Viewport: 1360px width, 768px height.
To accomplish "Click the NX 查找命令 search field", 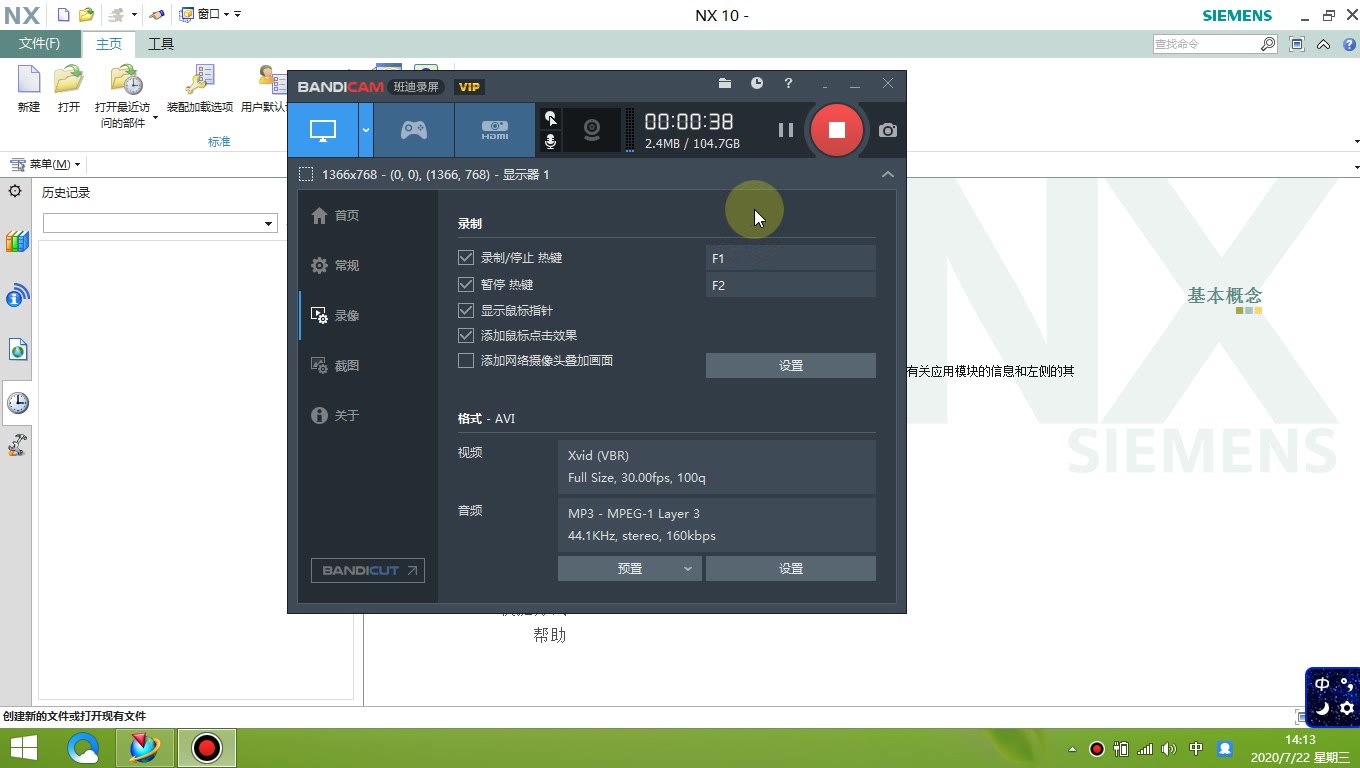I will coord(1206,44).
